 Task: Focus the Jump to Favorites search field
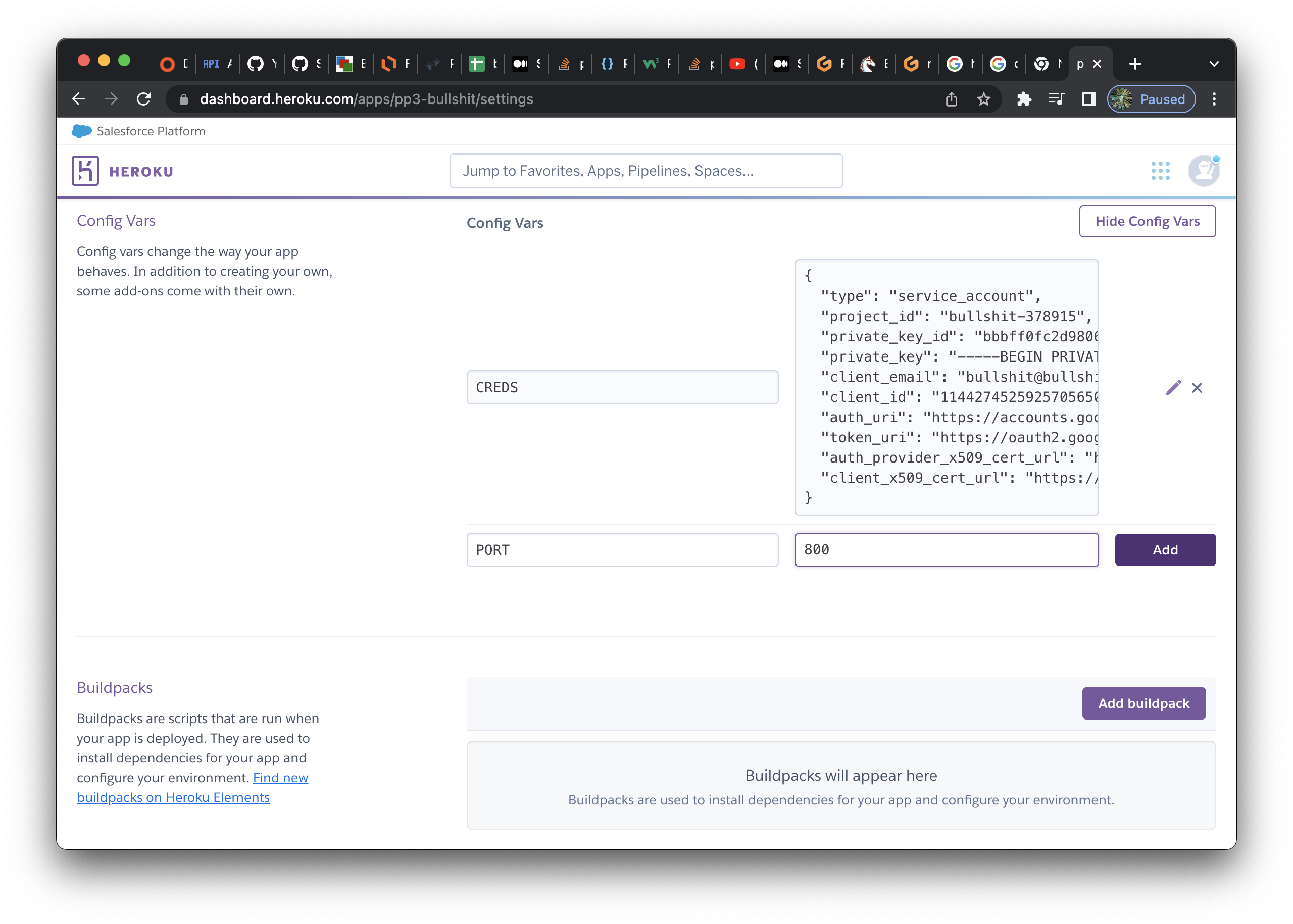tap(646, 171)
